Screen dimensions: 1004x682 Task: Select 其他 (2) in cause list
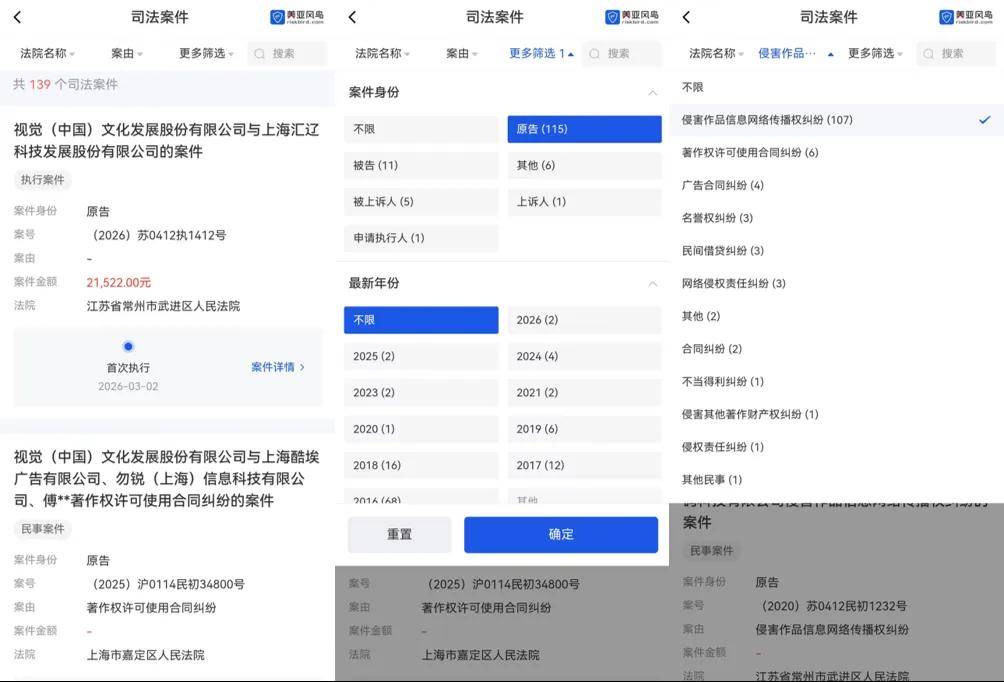[836, 316]
